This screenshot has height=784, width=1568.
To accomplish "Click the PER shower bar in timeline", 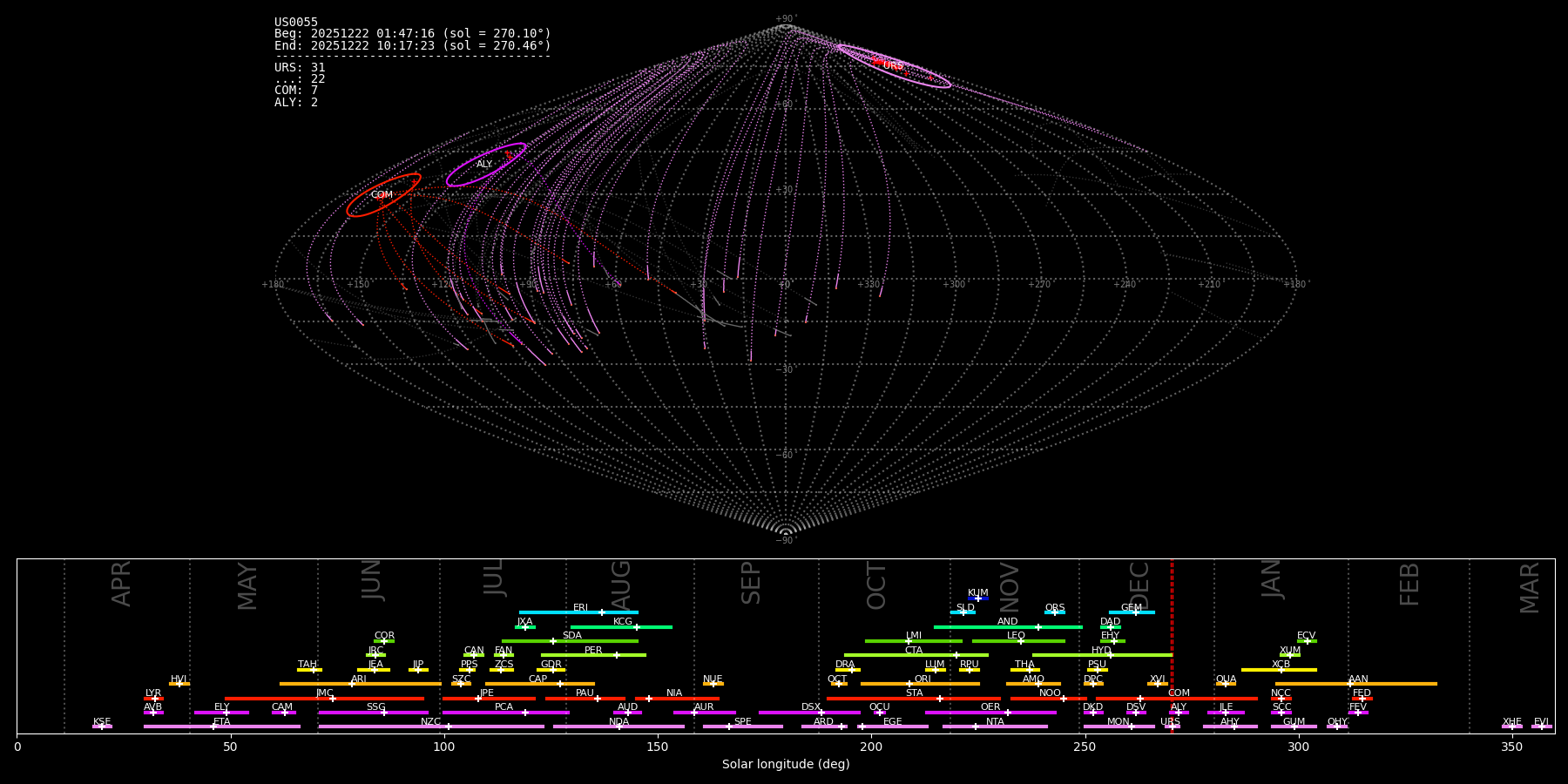I will coord(593,655).
